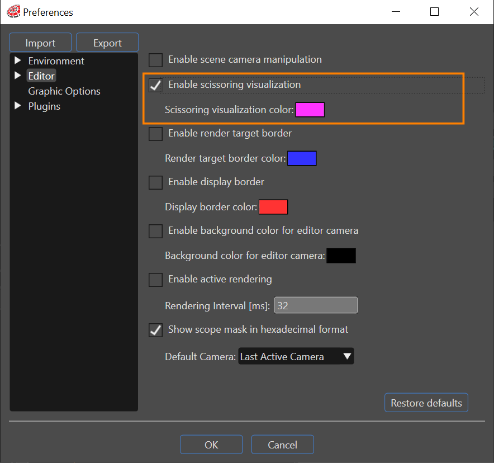
Task: Pick the blue render target border color
Action: click(x=302, y=158)
